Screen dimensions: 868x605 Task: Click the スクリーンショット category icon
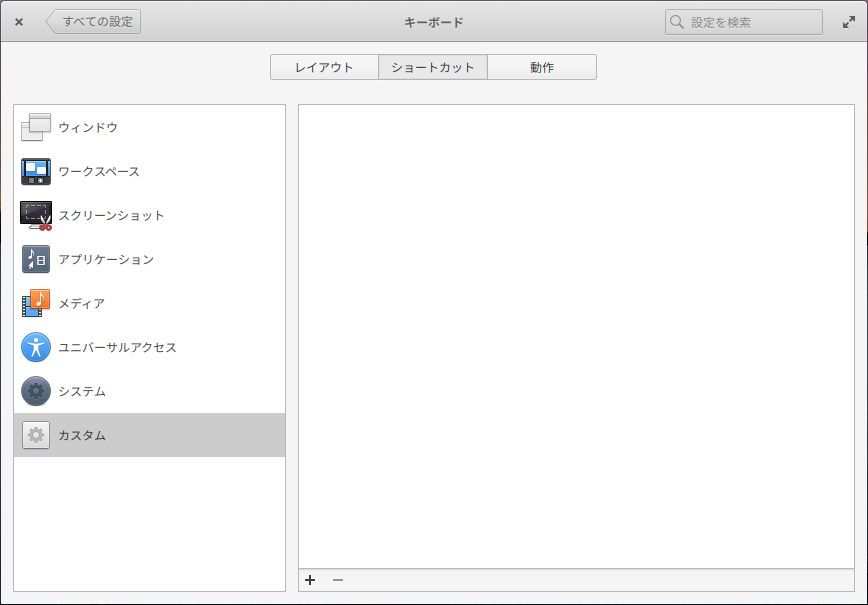click(36, 216)
